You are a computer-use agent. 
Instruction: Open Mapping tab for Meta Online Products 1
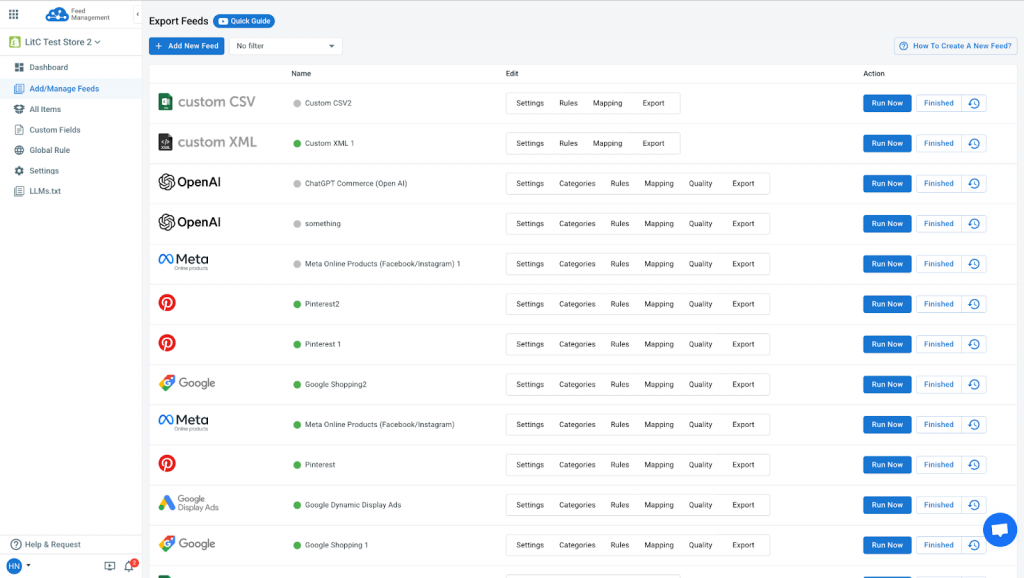pyautogui.click(x=658, y=264)
